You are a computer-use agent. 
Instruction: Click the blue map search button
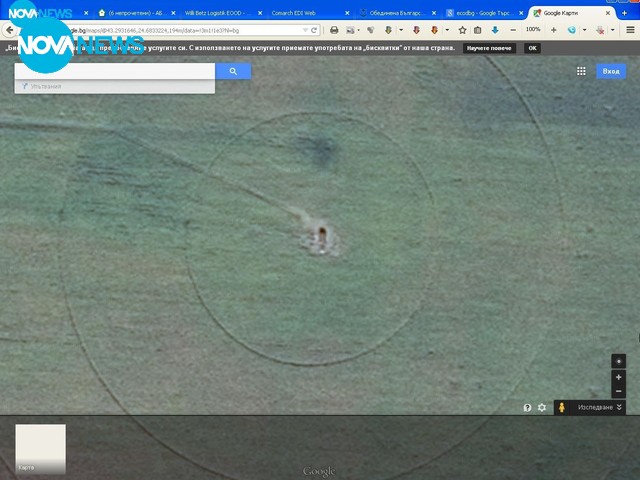[233, 72]
